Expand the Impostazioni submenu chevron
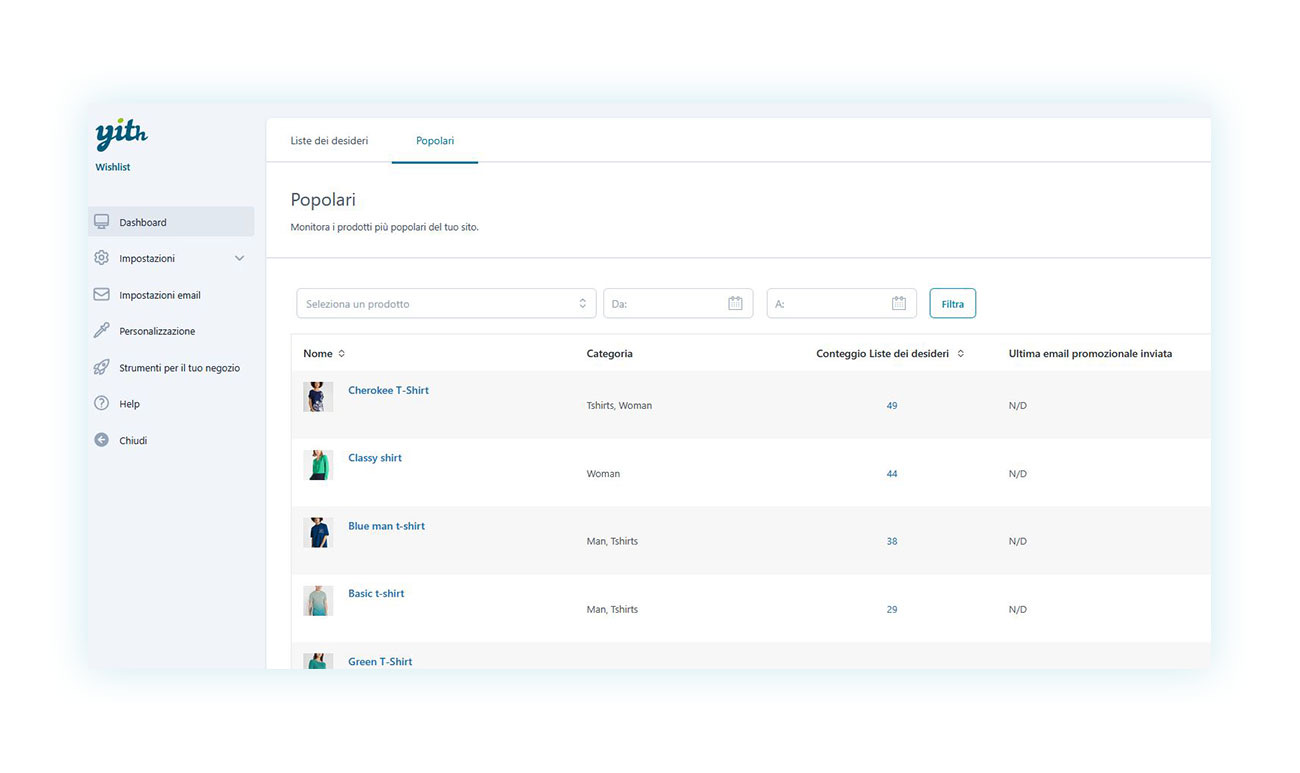Screen dimensions: 1300x773 pos(239,258)
